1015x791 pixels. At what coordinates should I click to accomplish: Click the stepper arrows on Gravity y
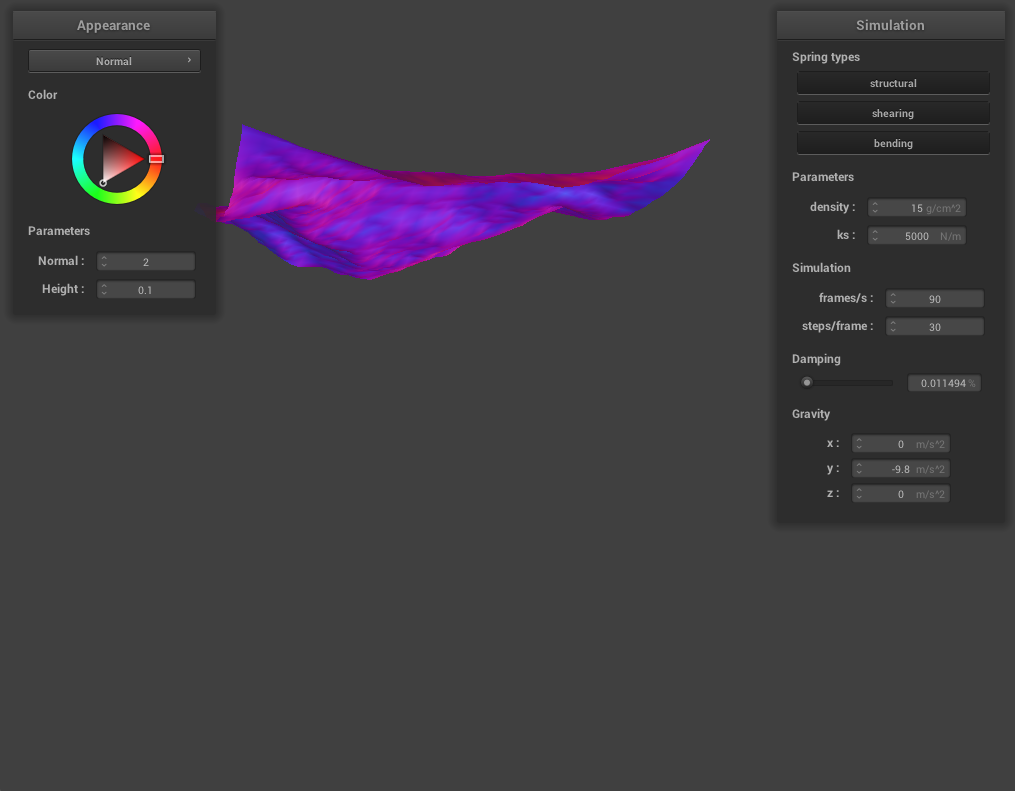tap(859, 469)
